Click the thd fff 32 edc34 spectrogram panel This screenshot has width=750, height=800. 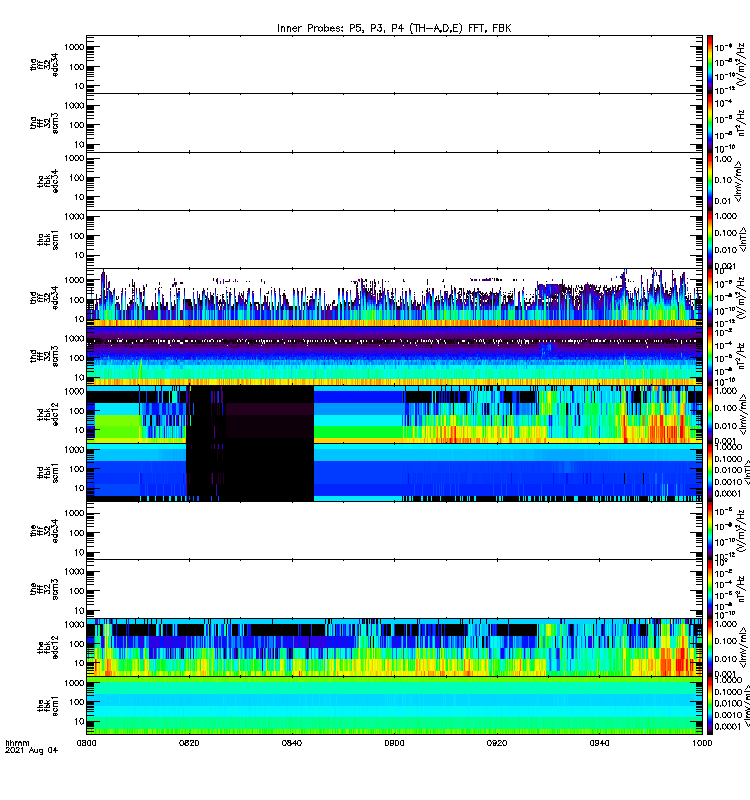pos(394,298)
